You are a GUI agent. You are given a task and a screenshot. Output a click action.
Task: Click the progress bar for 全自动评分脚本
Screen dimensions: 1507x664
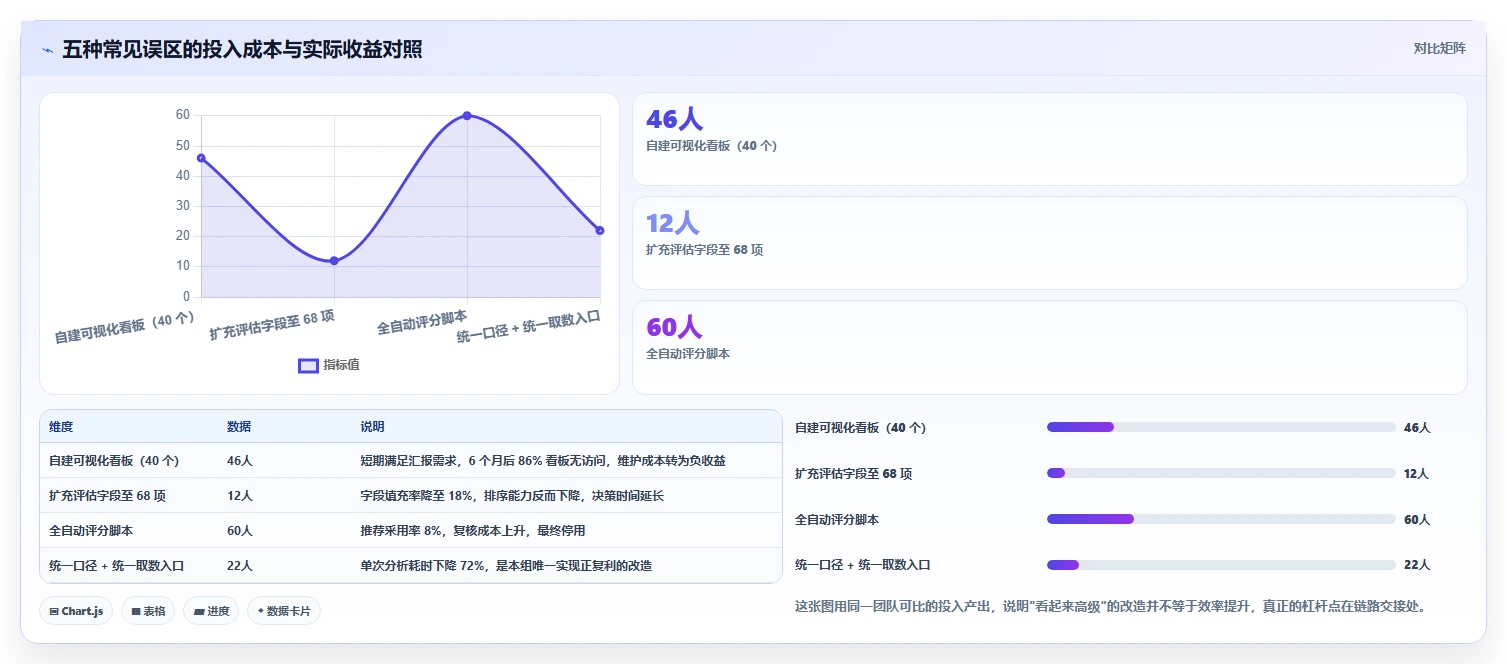1221,519
